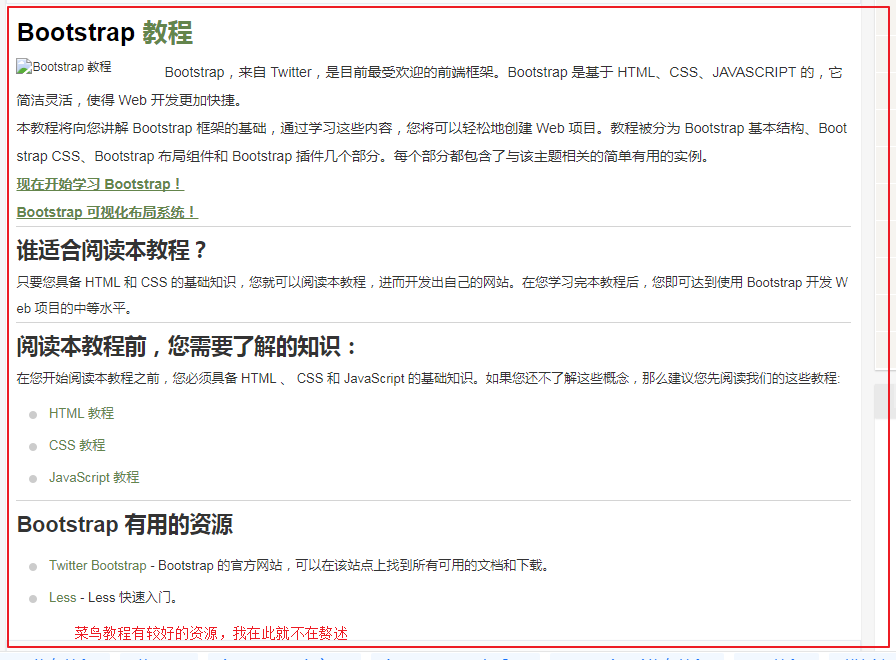This screenshot has width=896, height=660.
Task: Click the intro sentence Bootstrap，来自 Twitter
Action: click(429, 86)
